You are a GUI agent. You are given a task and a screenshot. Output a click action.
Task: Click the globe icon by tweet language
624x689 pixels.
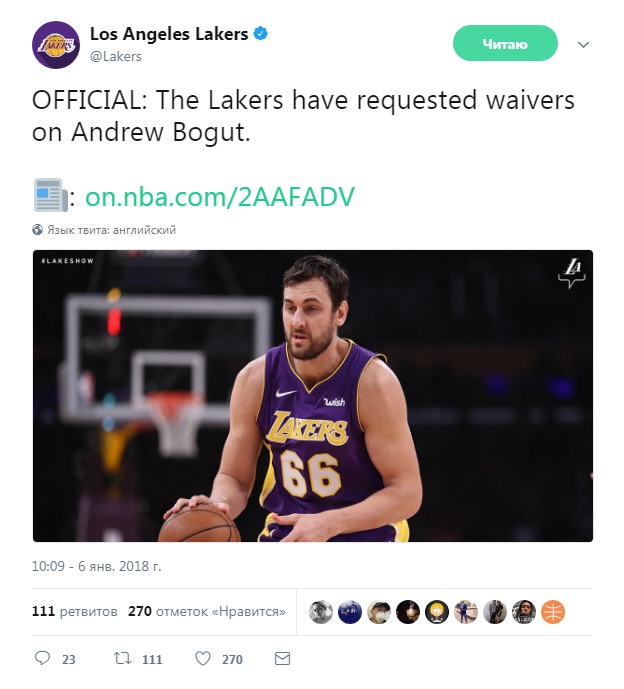tap(37, 229)
